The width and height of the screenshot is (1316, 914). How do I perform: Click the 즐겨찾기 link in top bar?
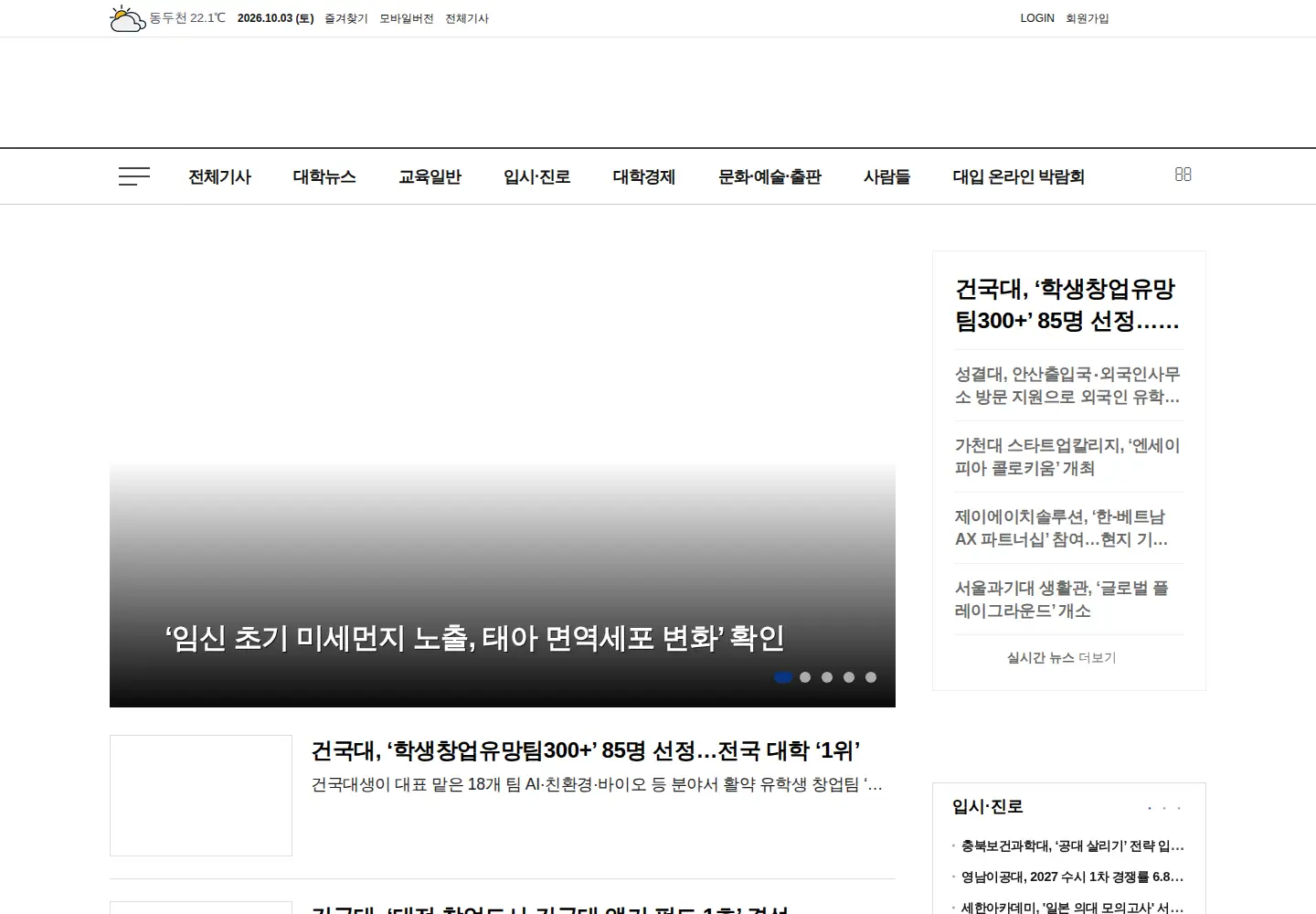point(346,18)
